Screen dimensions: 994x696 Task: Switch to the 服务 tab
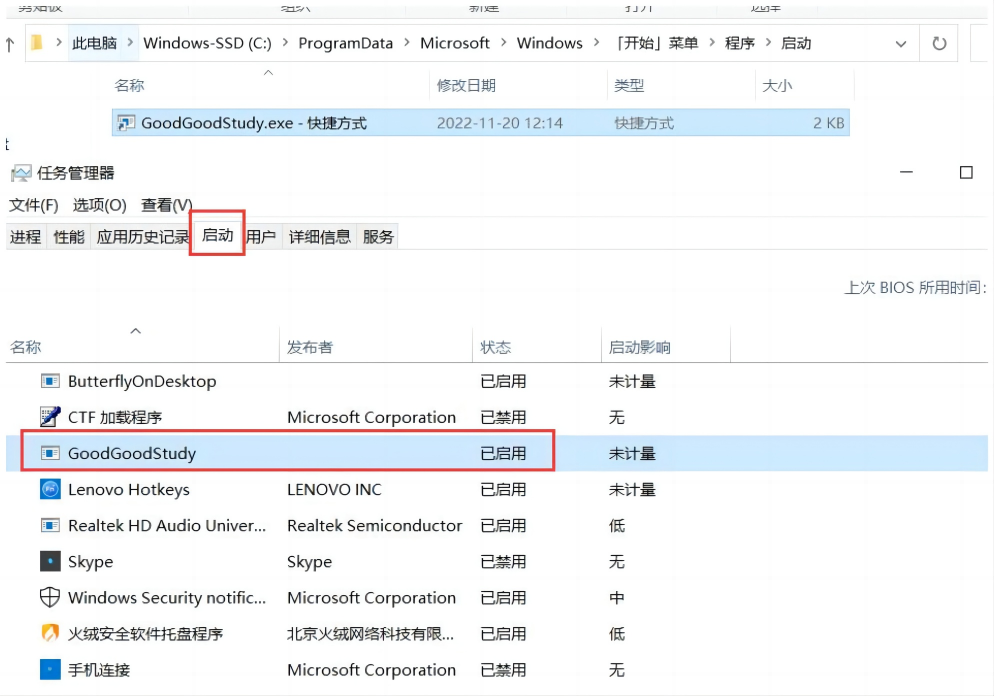pos(378,237)
